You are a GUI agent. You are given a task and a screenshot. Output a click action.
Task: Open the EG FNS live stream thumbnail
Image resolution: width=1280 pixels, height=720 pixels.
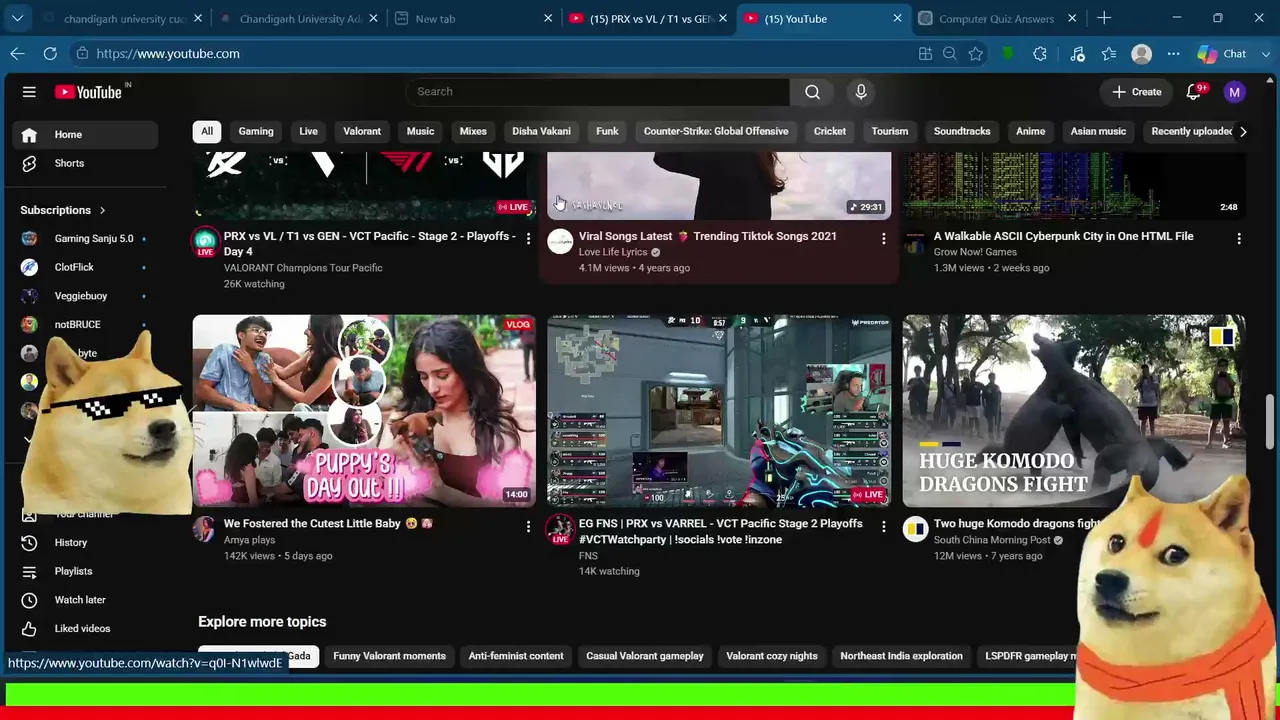[719, 411]
